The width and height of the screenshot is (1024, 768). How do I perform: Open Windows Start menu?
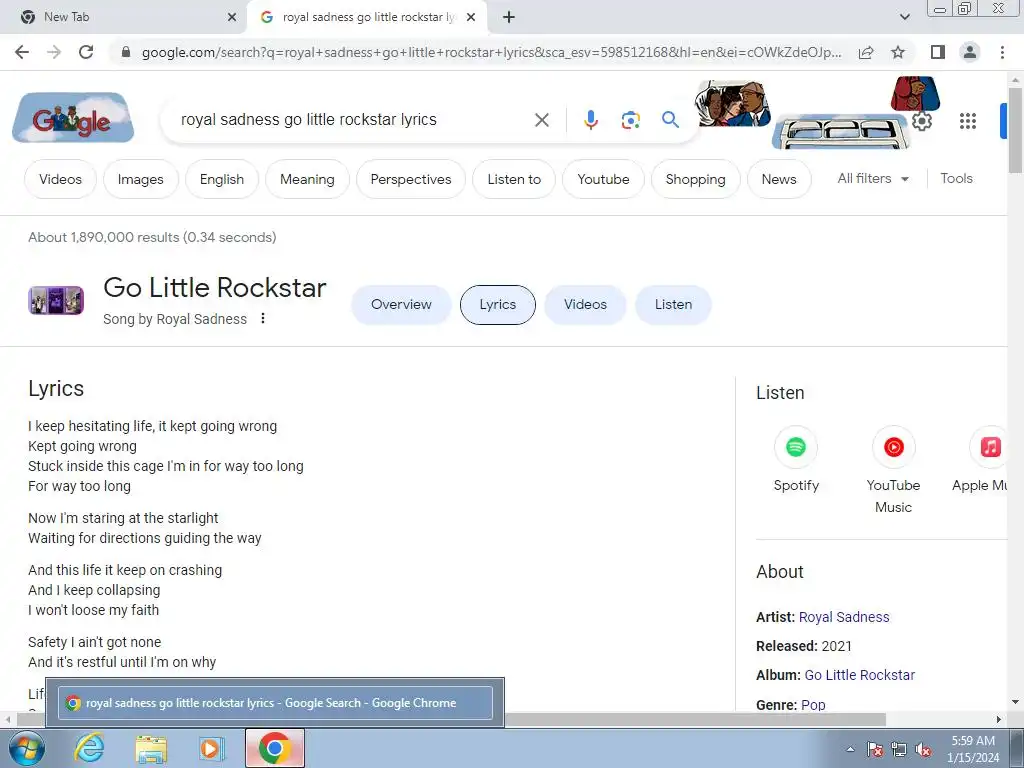coord(25,748)
